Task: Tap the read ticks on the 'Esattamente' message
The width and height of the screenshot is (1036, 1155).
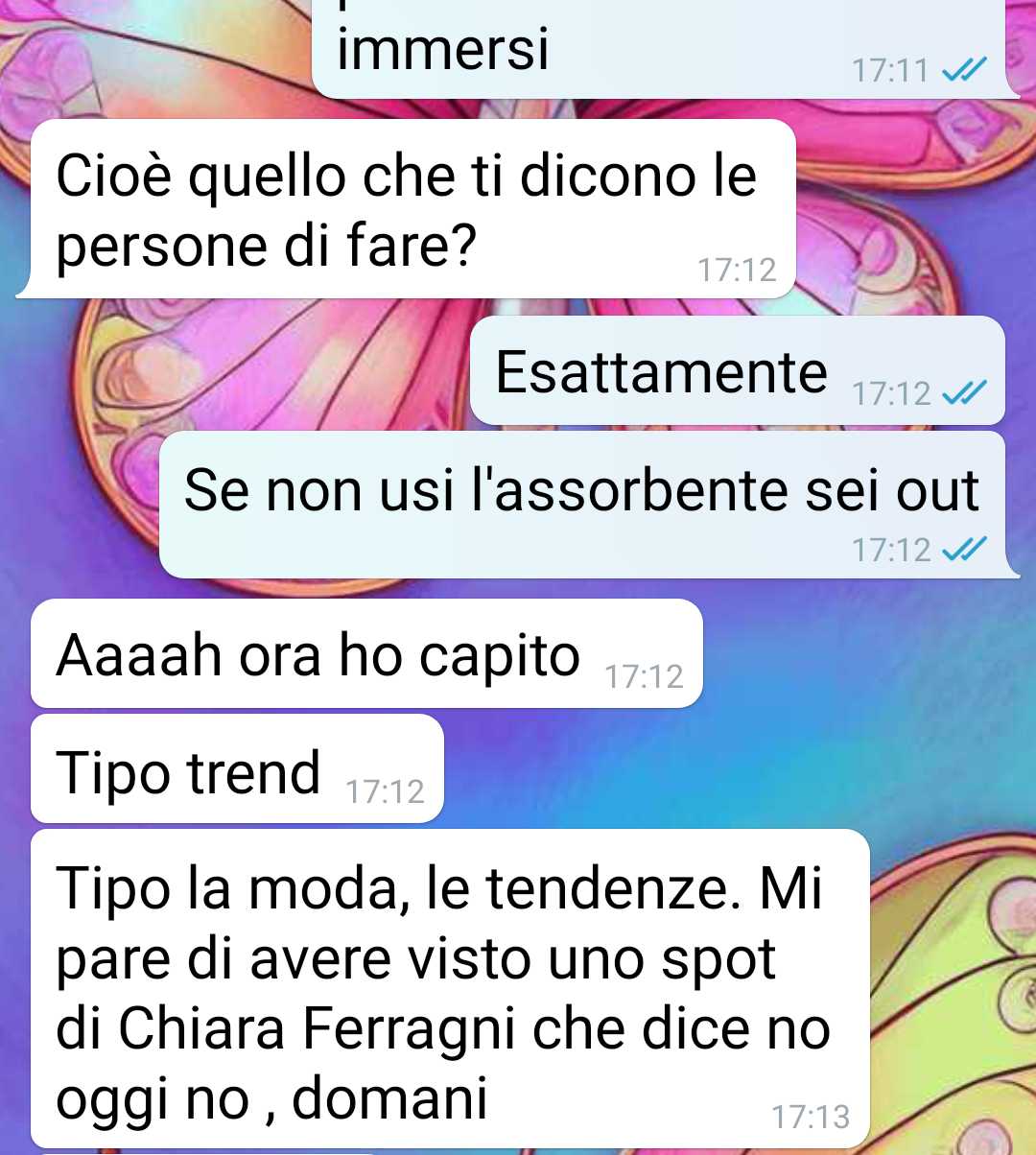Action: pyautogui.click(x=964, y=392)
